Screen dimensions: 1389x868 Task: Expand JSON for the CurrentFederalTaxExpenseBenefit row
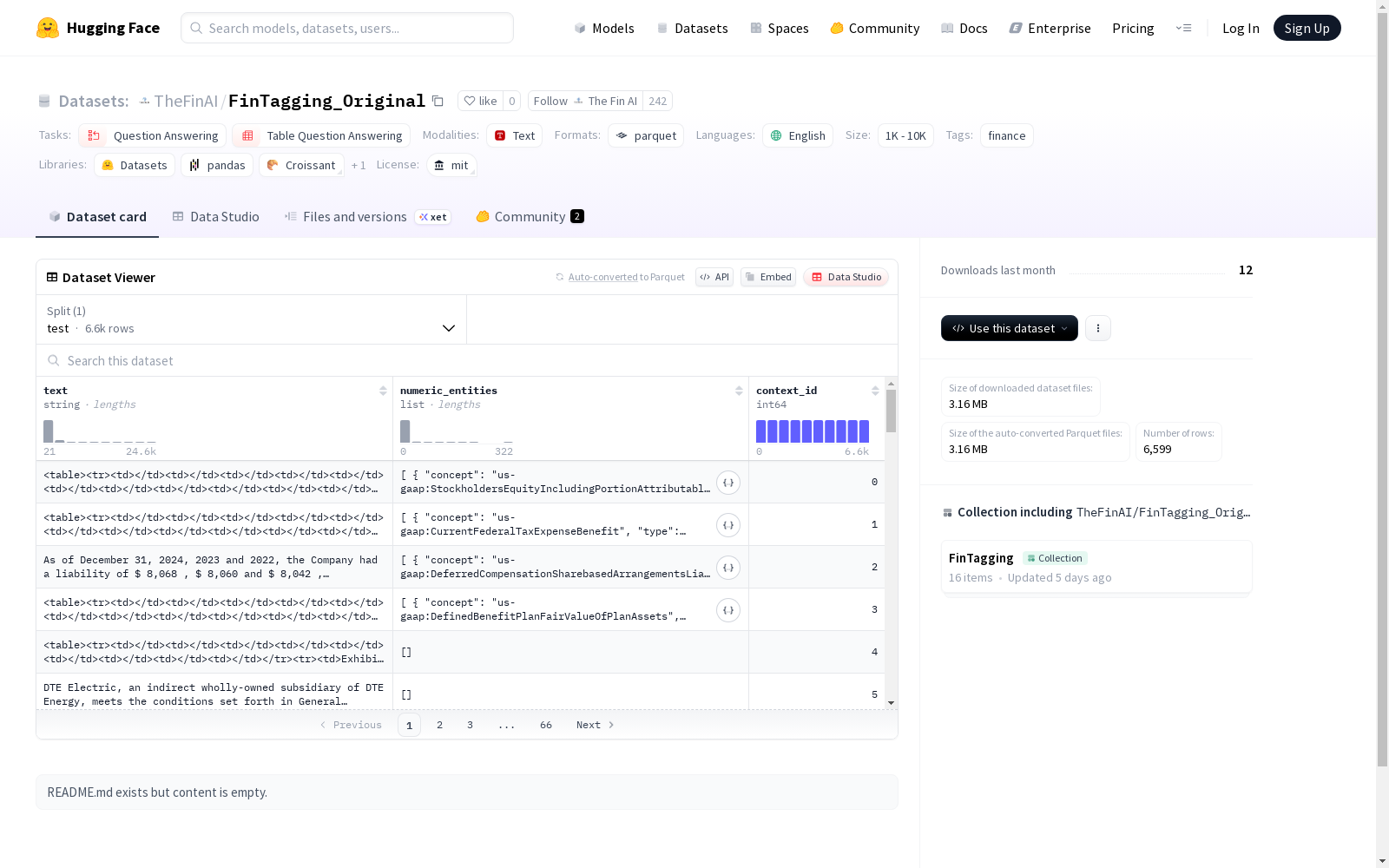point(728,525)
